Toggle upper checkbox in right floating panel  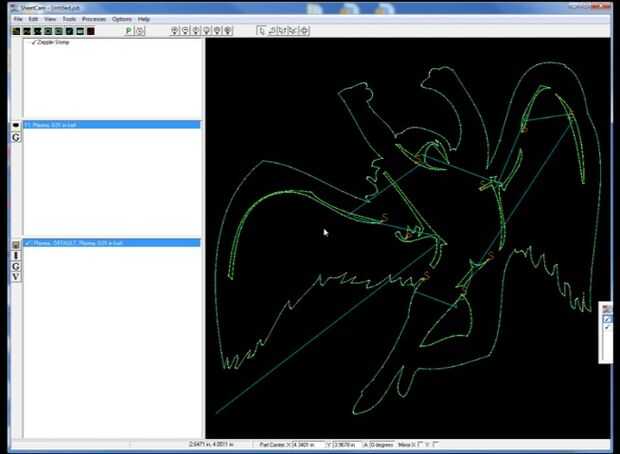[x=607, y=319]
